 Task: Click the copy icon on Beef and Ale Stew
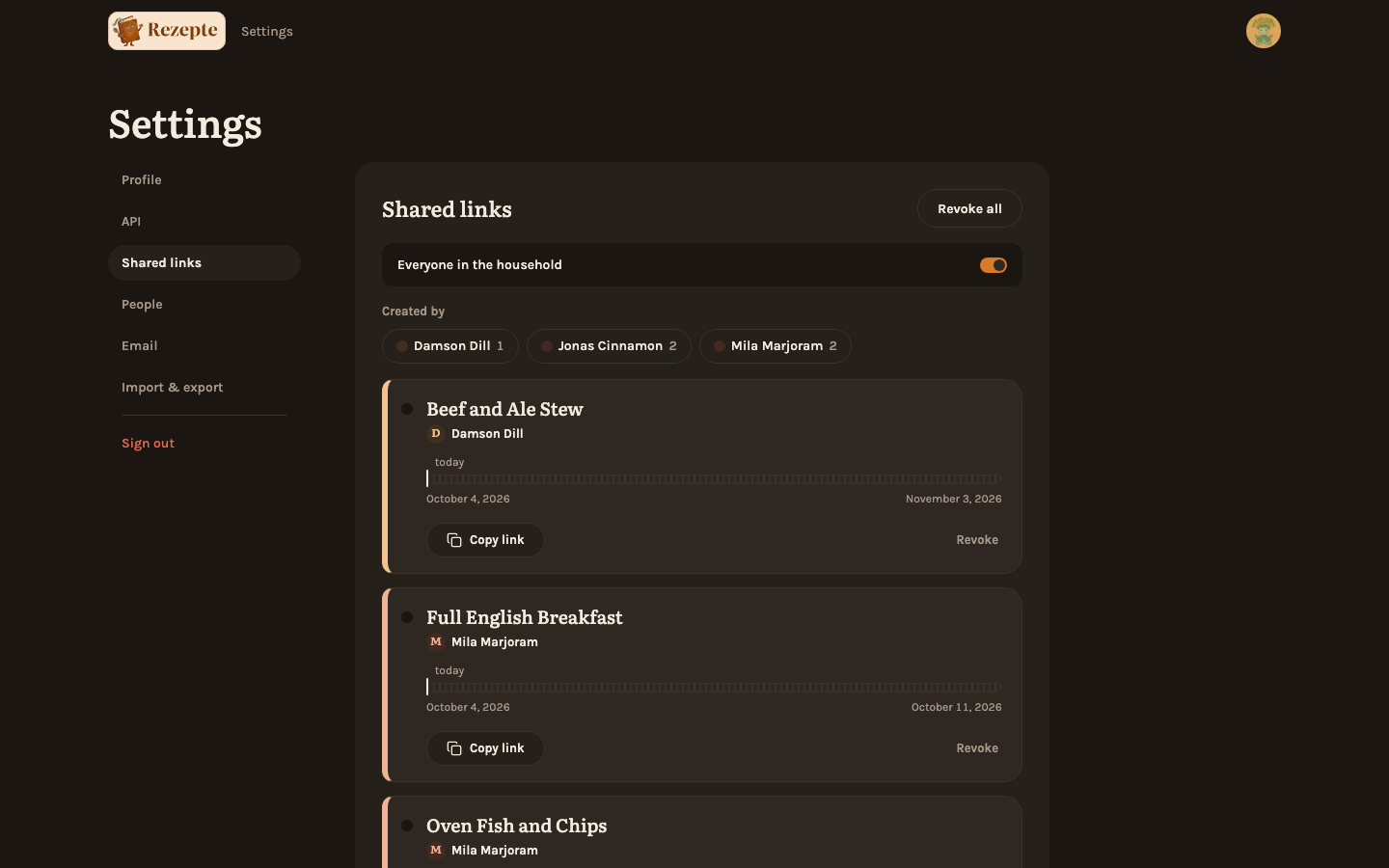pos(454,540)
